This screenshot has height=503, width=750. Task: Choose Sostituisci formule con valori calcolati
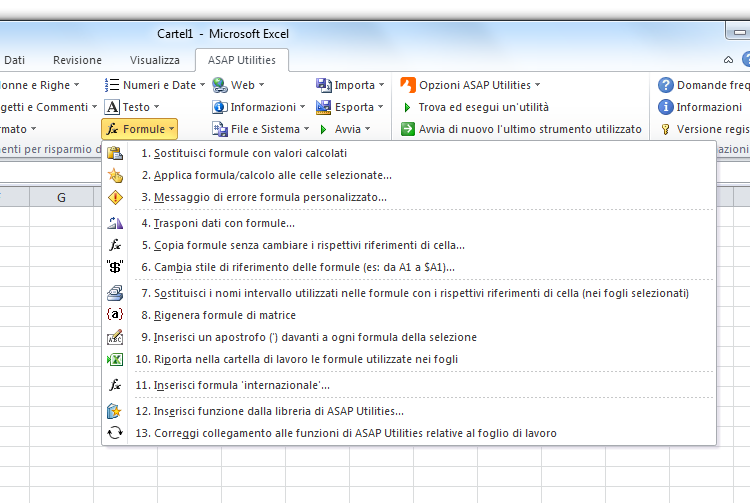point(409,153)
